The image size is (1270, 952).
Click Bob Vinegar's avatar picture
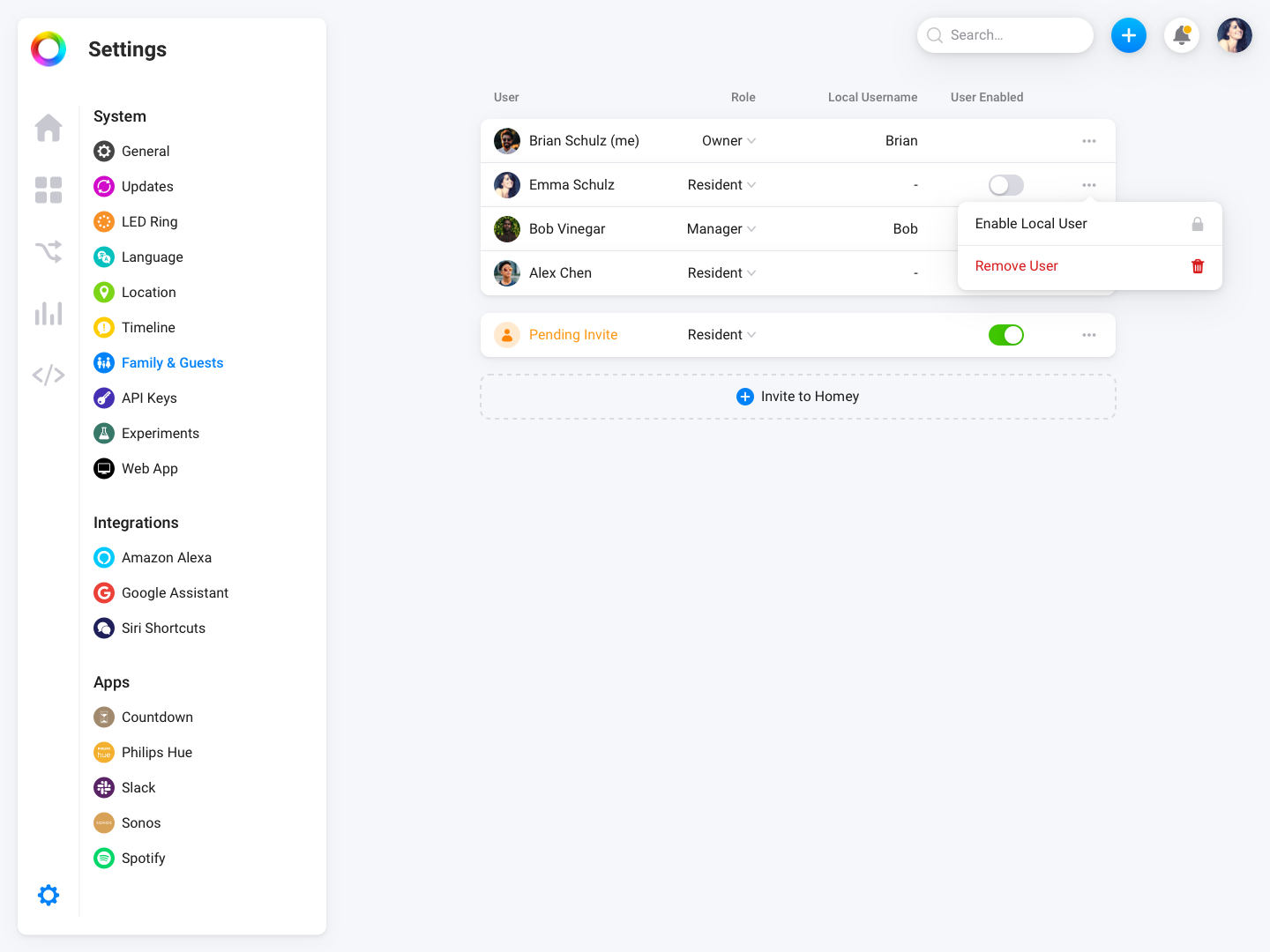point(507,229)
